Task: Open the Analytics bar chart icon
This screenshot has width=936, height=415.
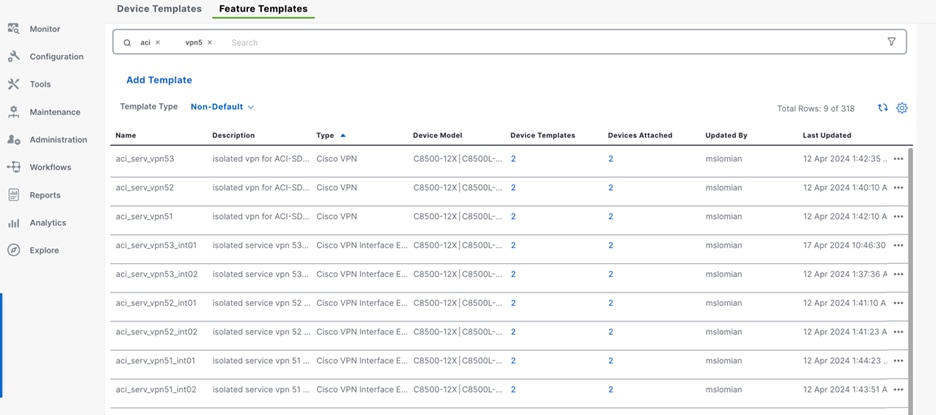Action: coord(14,223)
